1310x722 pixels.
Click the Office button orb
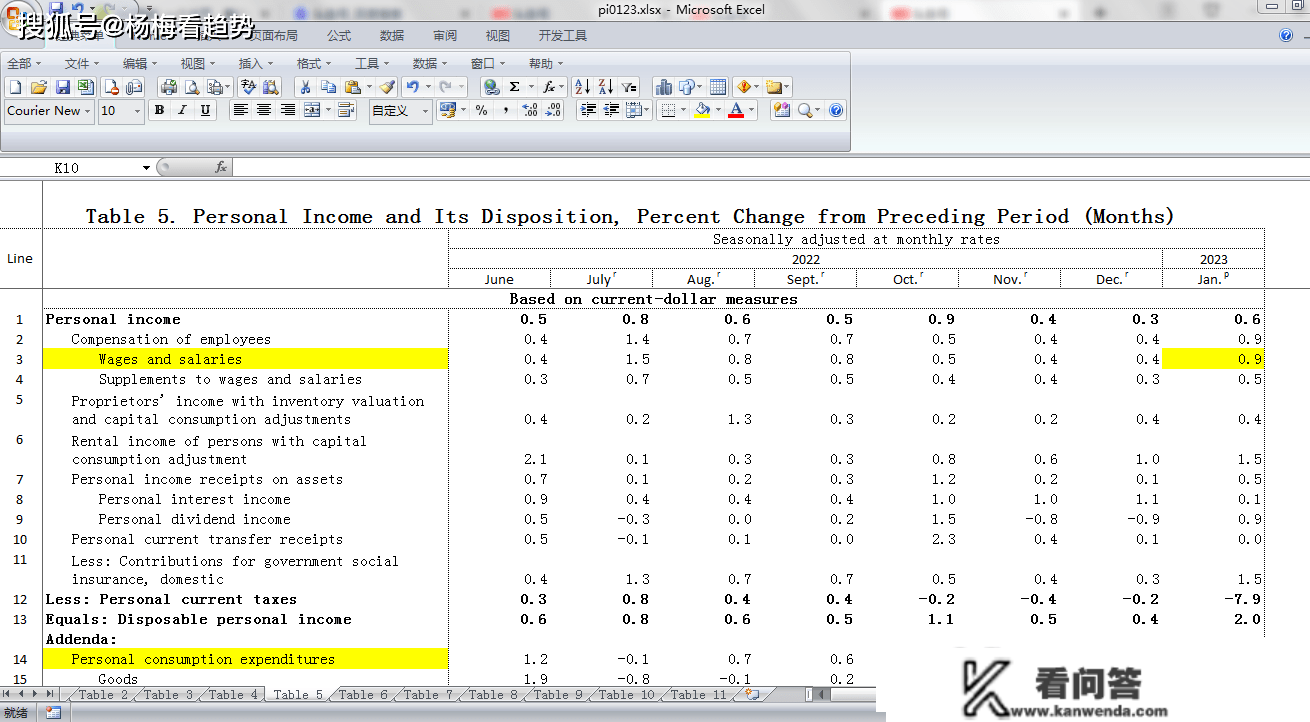[17, 16]
